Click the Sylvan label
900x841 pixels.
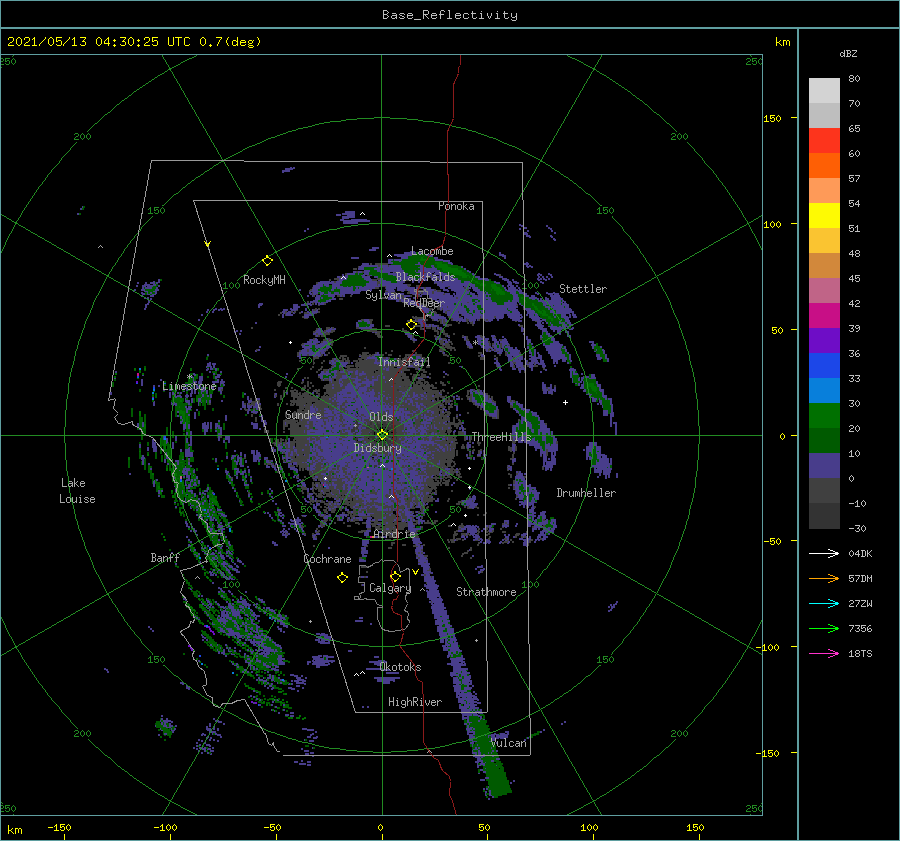[x=383, y=295]
